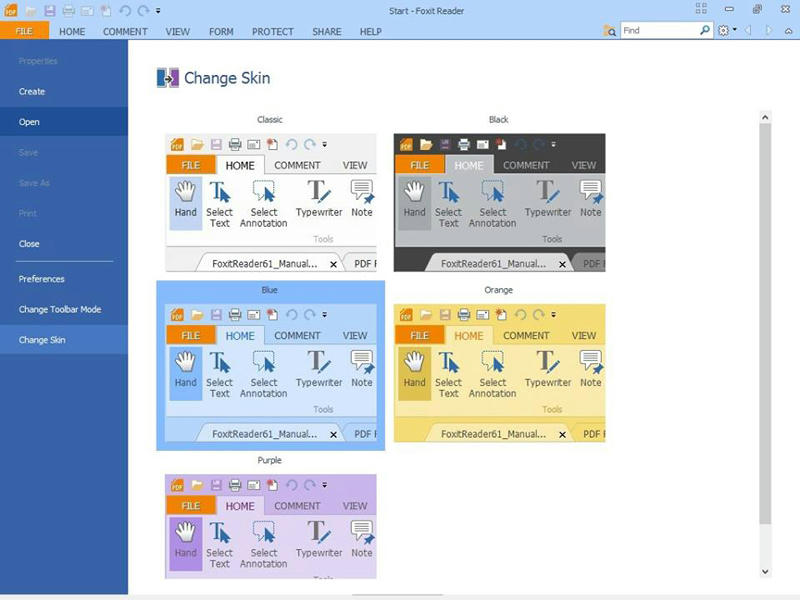The height and width of the screenshot is (600, 800).
Task: Click the Email envelope icon in quick access toolbar
Action: coord(87,11)
